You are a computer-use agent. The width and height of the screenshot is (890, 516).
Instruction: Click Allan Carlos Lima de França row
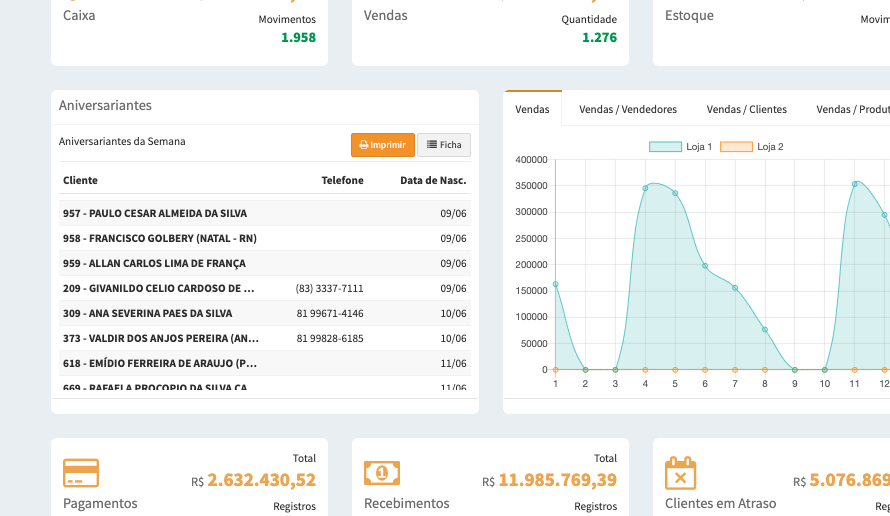click(x=154, y=263)
